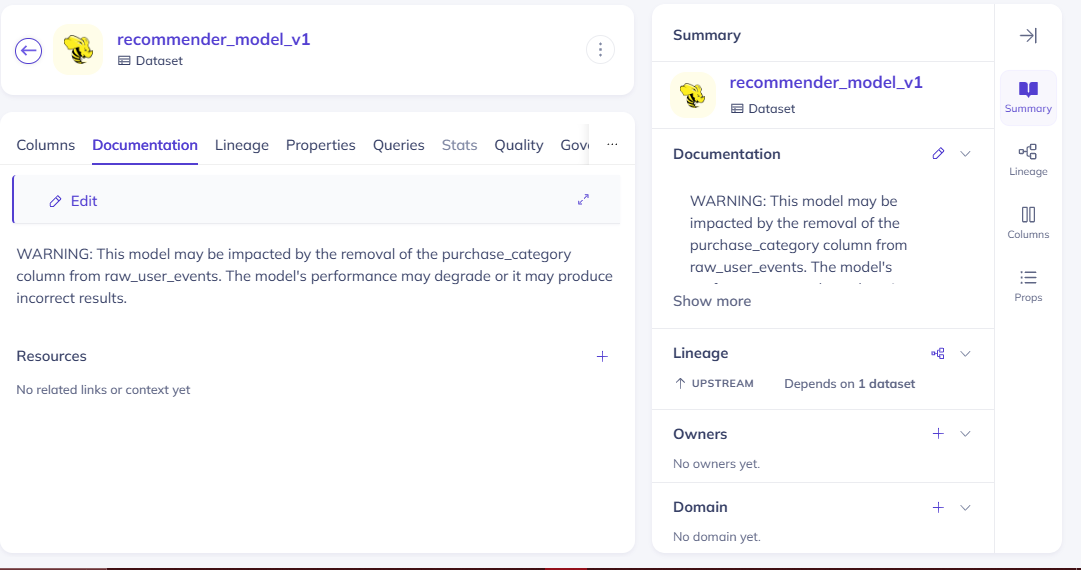Switch to the Columns tab
This screenshot has height=570, width=1081.
(x=46, y=145)
